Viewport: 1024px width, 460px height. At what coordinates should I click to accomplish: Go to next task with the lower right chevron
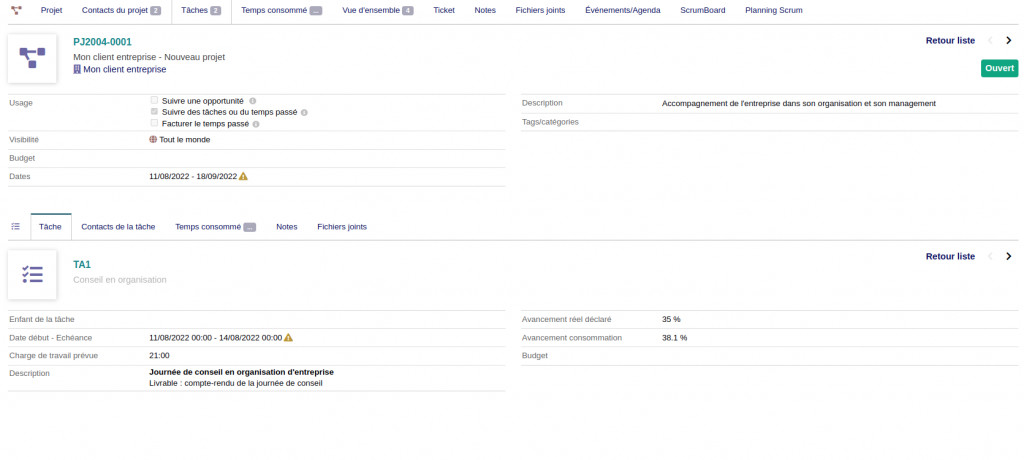1008,257
